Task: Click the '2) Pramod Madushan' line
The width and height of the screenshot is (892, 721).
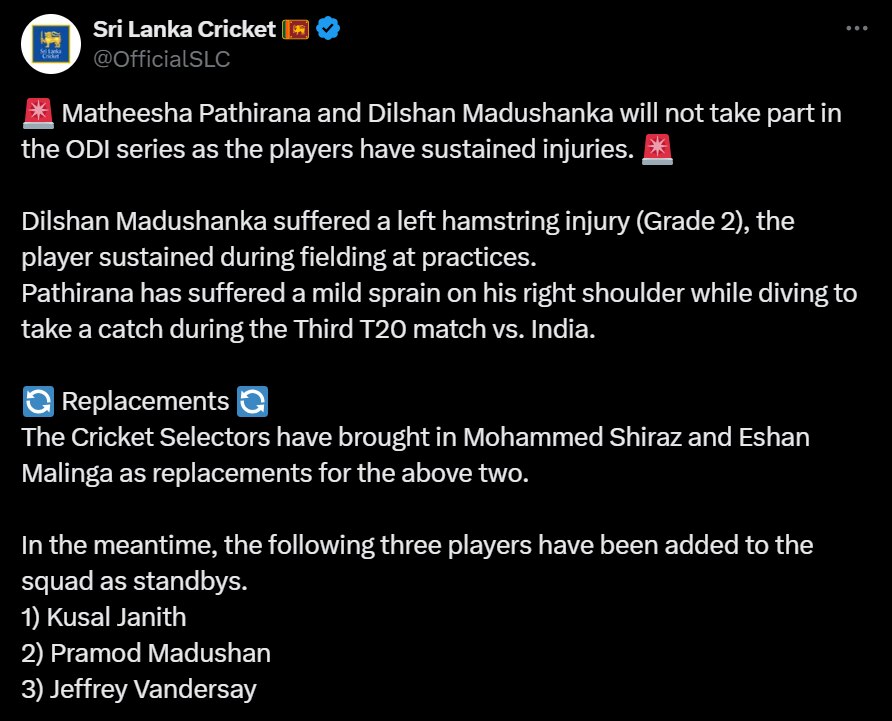Action: tap(146, 653)
